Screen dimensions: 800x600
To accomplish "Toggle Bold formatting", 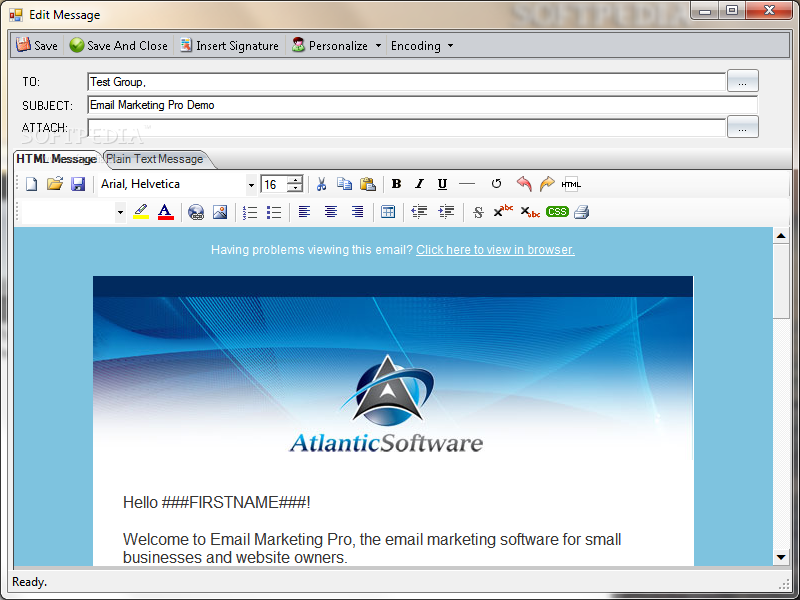I will click(x=396, y=184).
